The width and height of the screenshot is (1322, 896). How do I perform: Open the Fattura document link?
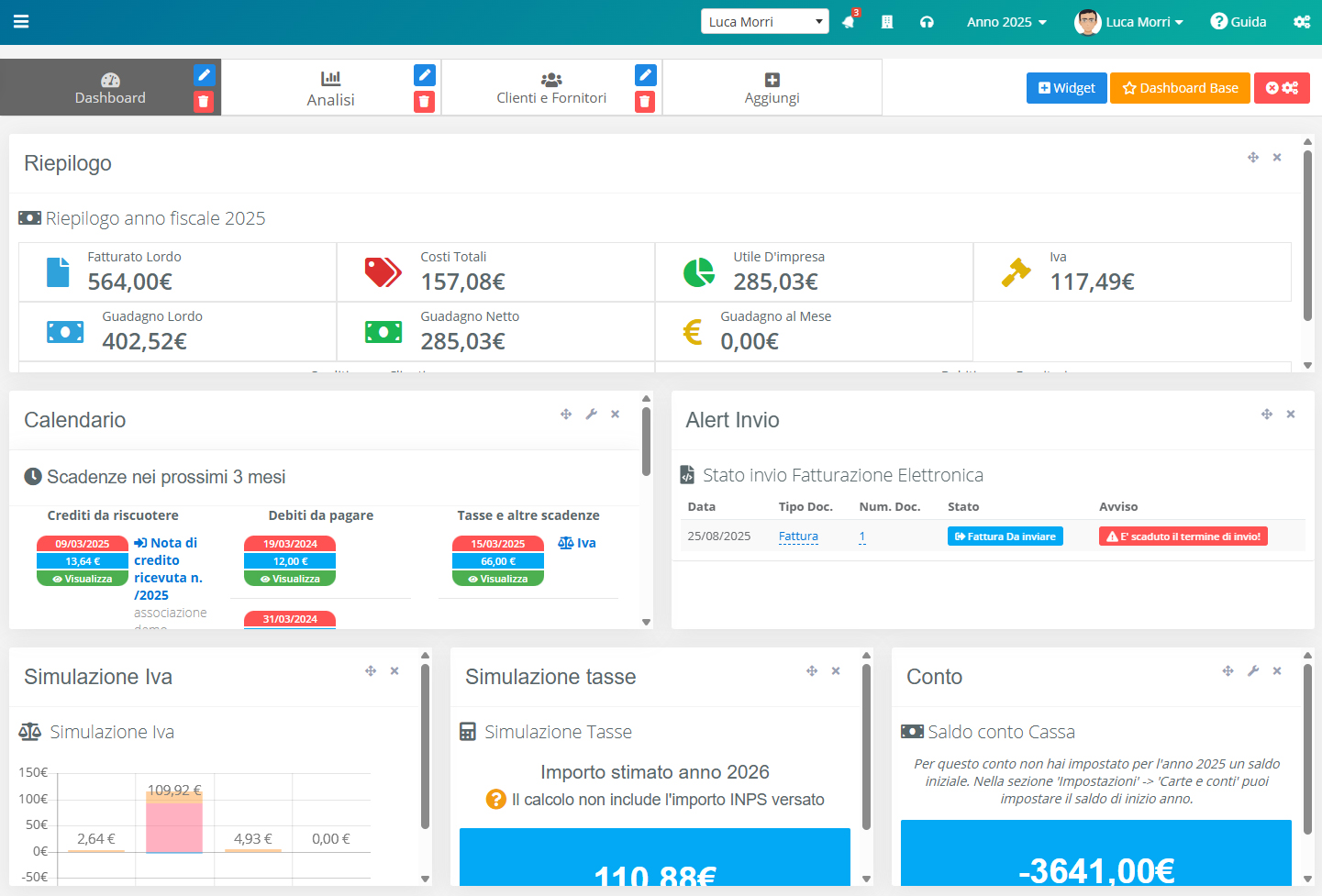[x=798, y=536]
